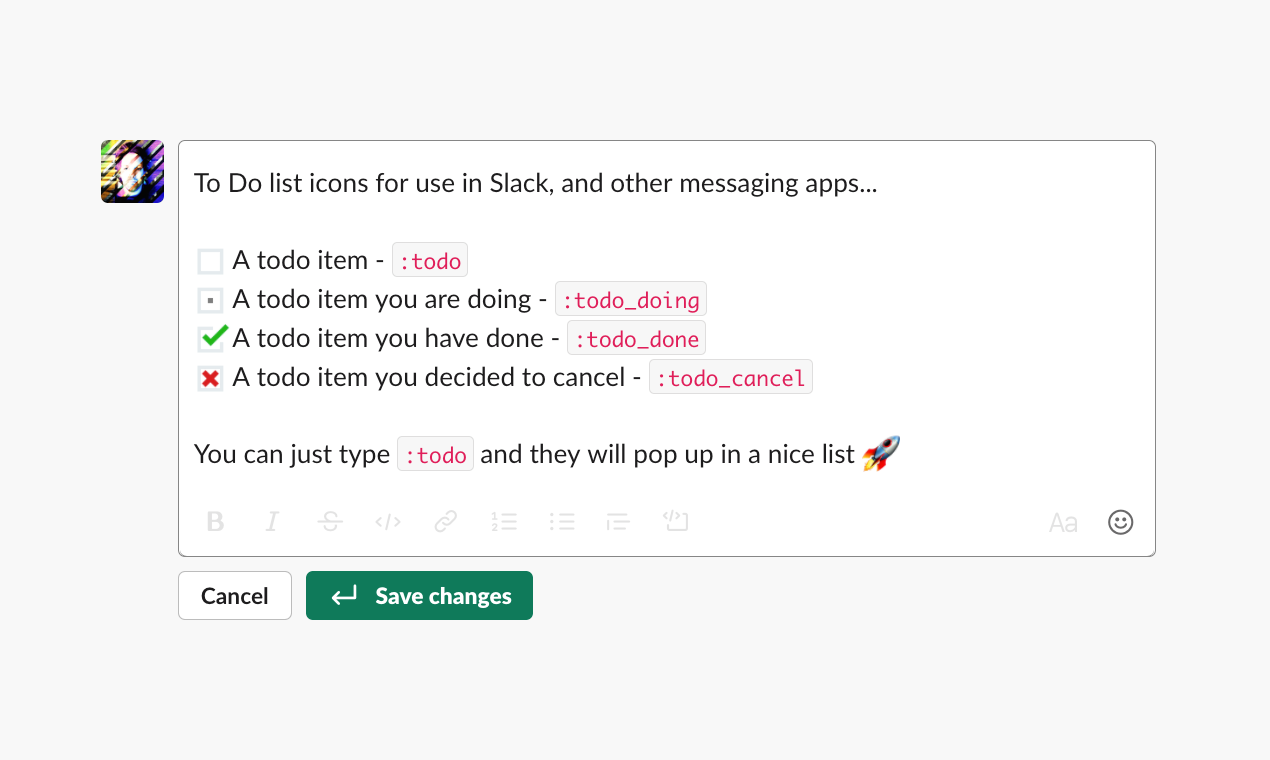Select the code block formatting icon
This screenshot has height=760, width=1270.
(x=675, y=521)
